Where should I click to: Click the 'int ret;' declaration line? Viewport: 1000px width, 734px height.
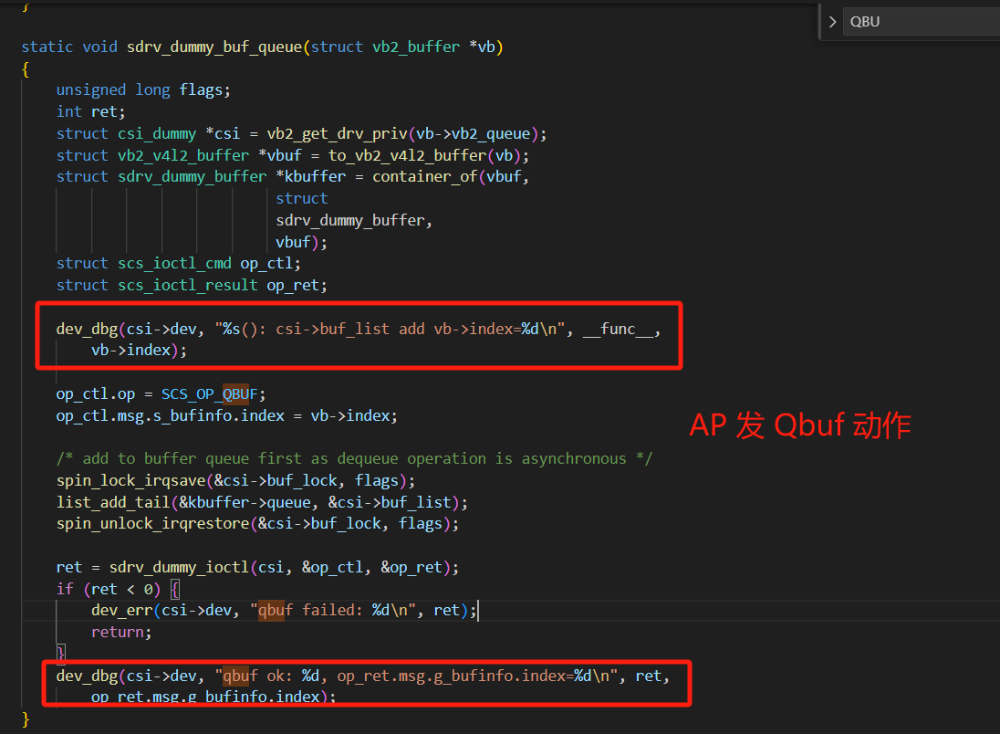coord(91,112)
